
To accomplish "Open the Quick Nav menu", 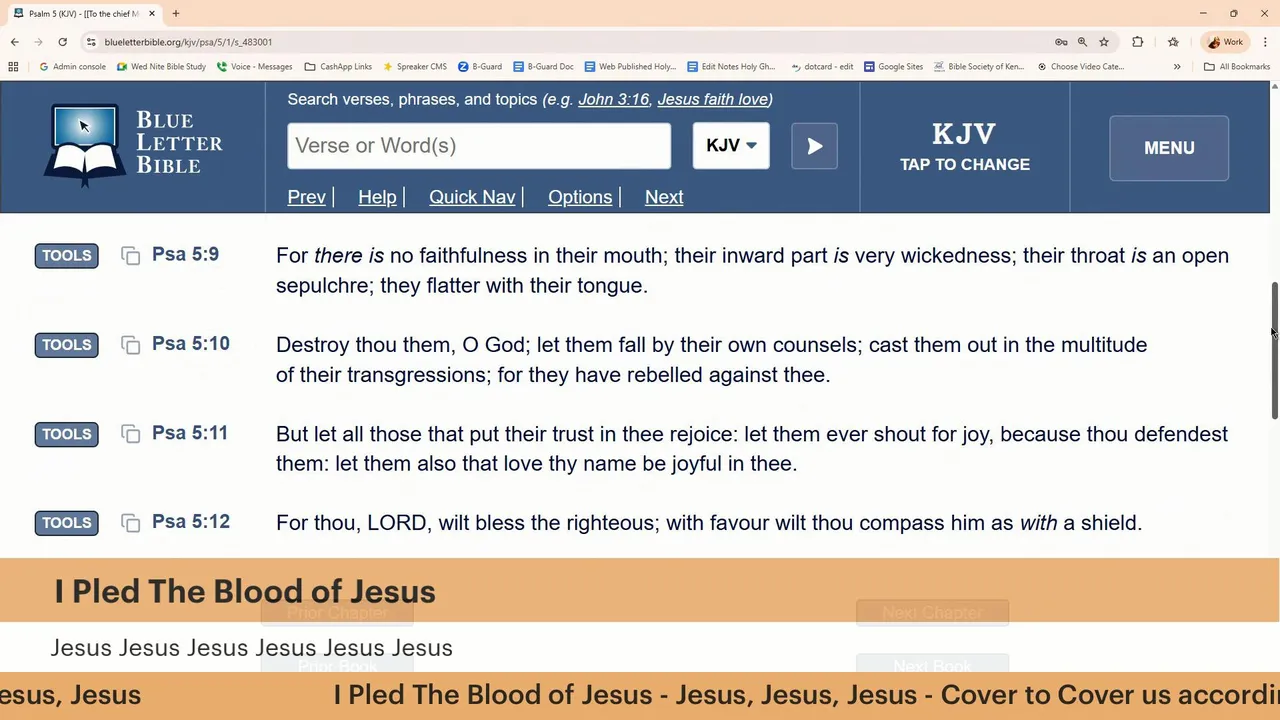I will coord(472,197).
